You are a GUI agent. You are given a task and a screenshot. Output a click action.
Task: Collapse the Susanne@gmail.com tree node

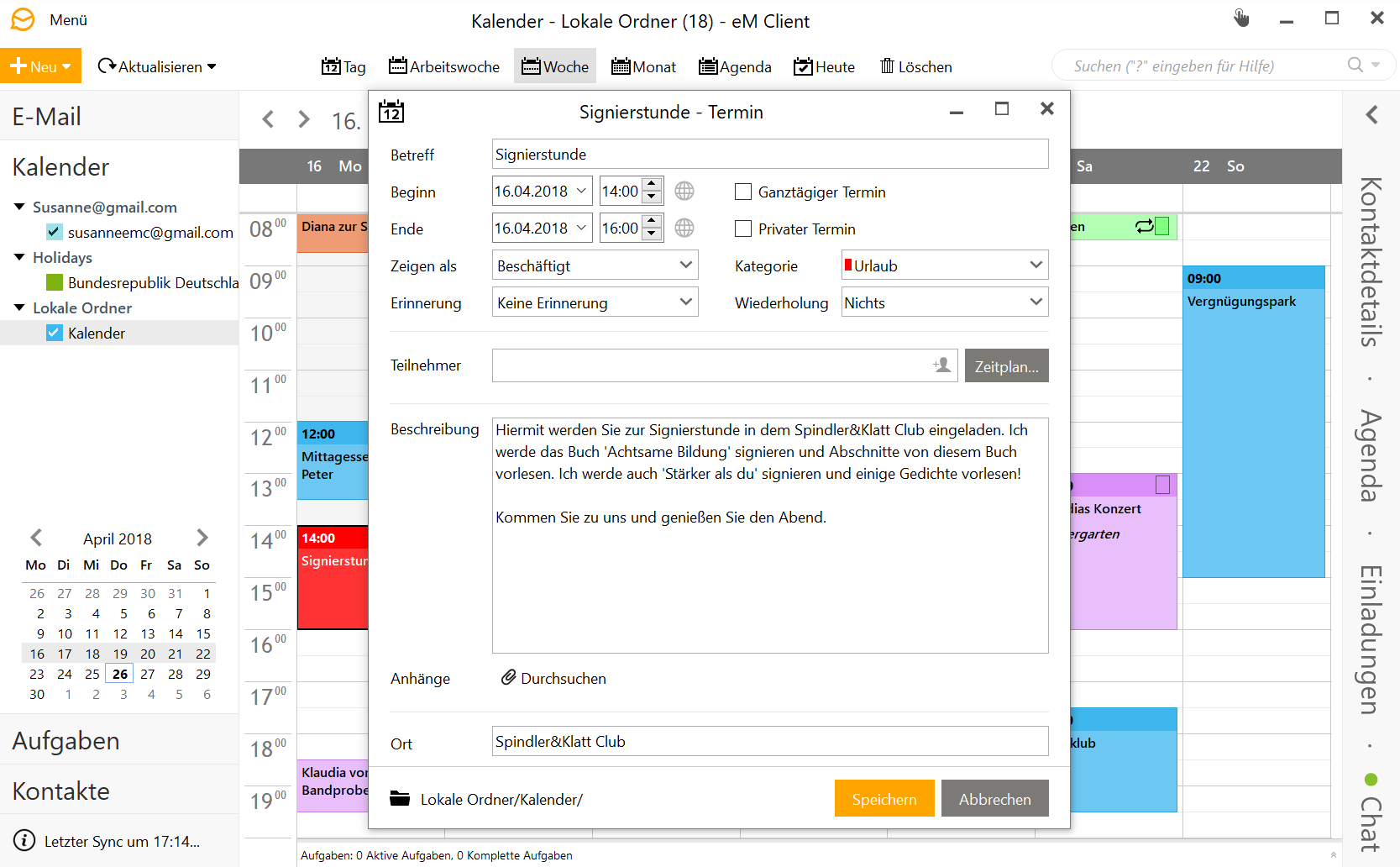[19, 207]
